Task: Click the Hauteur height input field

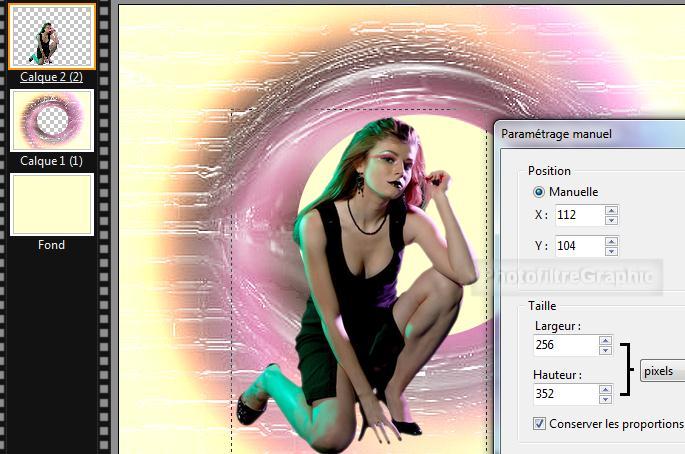Action: (x=565, y=394)
